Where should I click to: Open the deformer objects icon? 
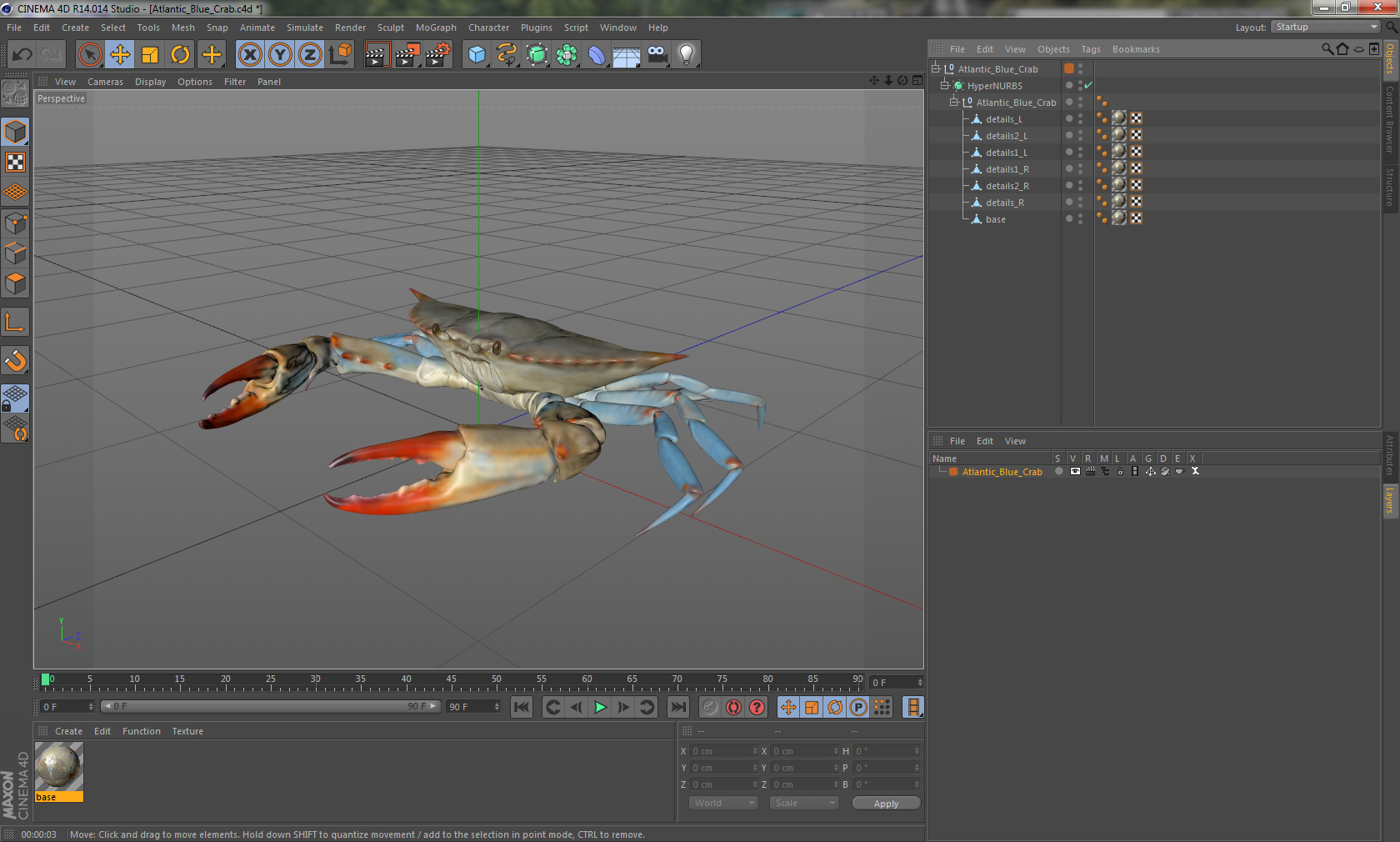pyautogui.click(x=597, y=55)
